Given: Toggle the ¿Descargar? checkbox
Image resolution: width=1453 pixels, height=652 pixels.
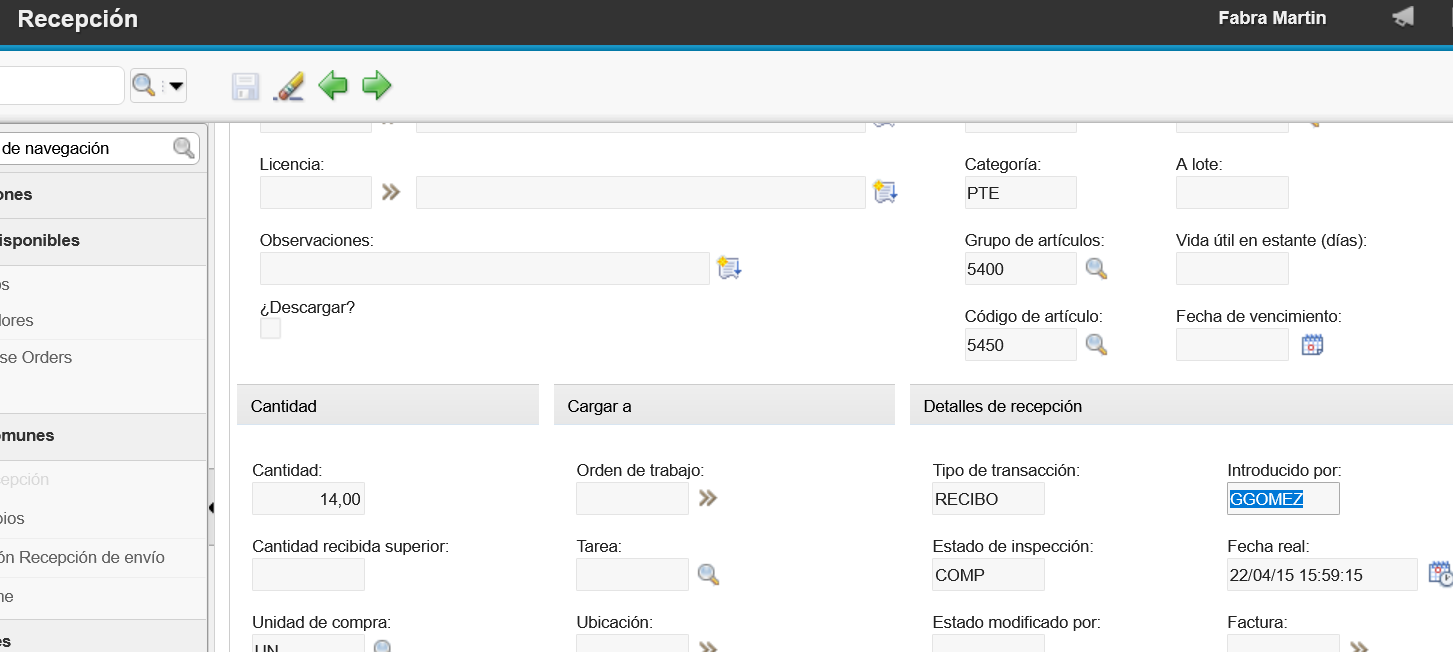Looking at the screenshot, I should pyautogui.click(x=270, y=329).
